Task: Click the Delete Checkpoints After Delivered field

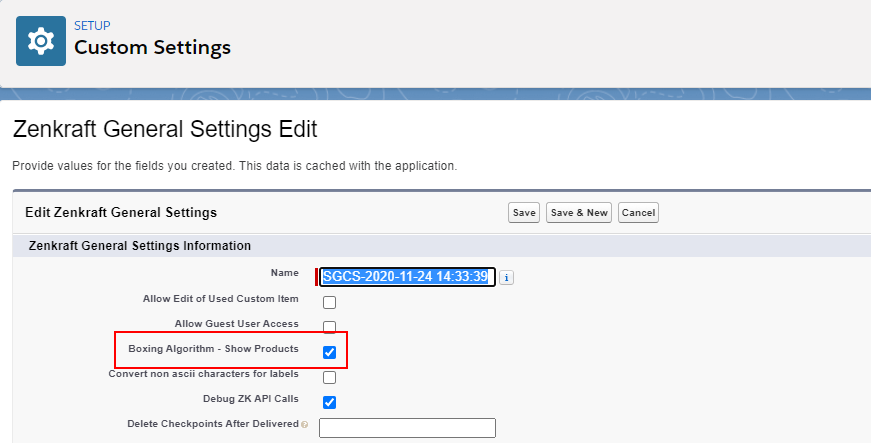Action: pyautogui.click(x=407, y=428)
